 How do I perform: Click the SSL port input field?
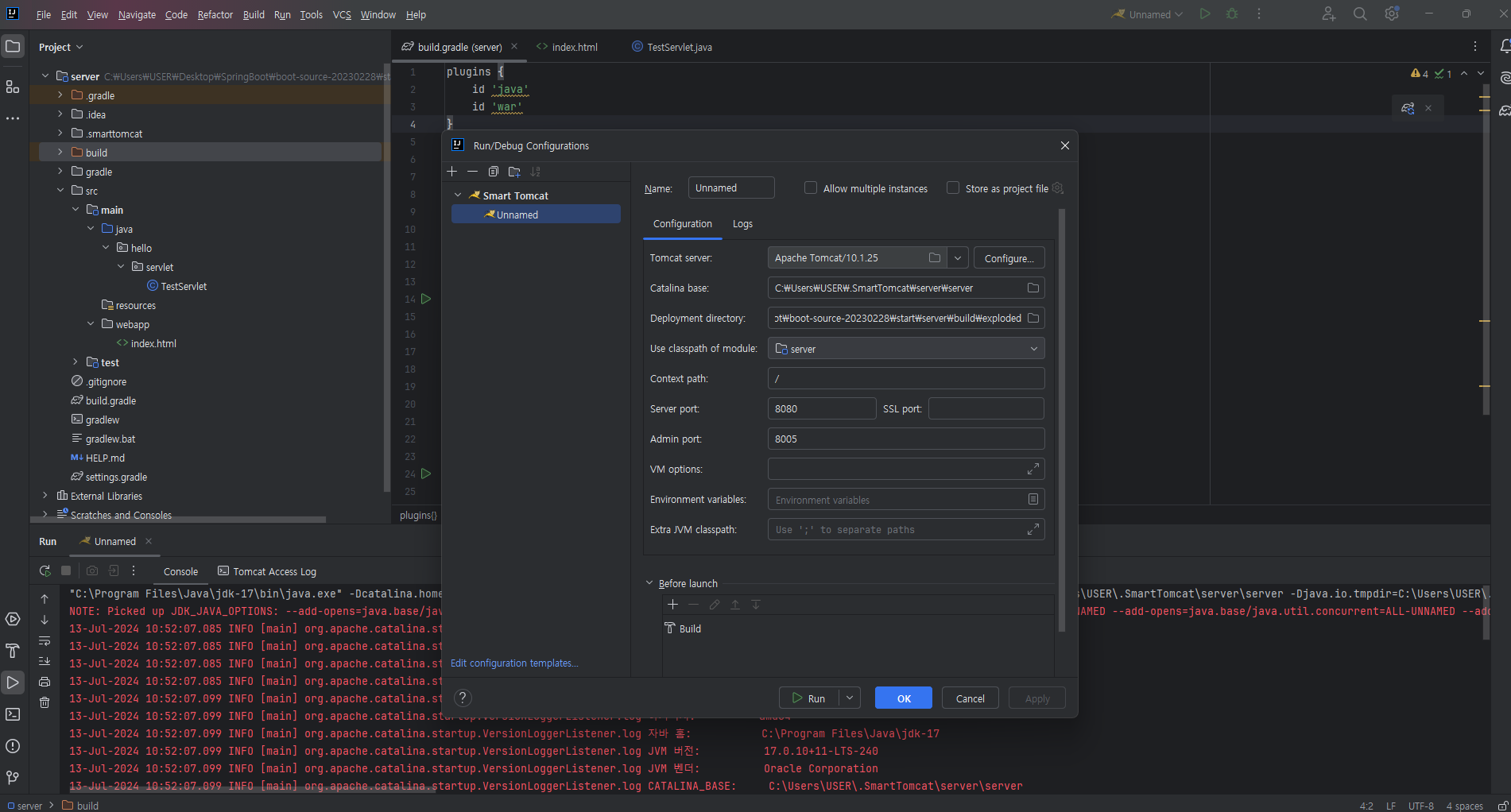[986, 408]
